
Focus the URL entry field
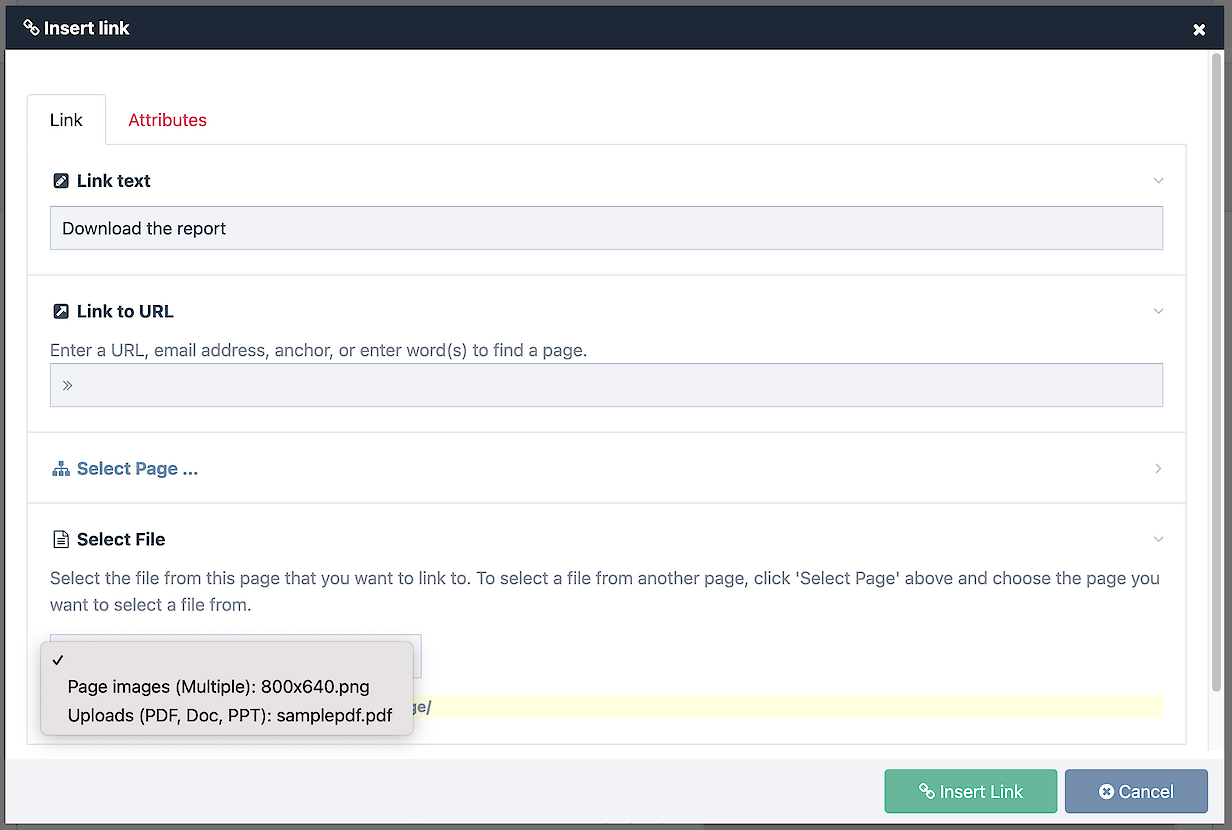point(606,385)
